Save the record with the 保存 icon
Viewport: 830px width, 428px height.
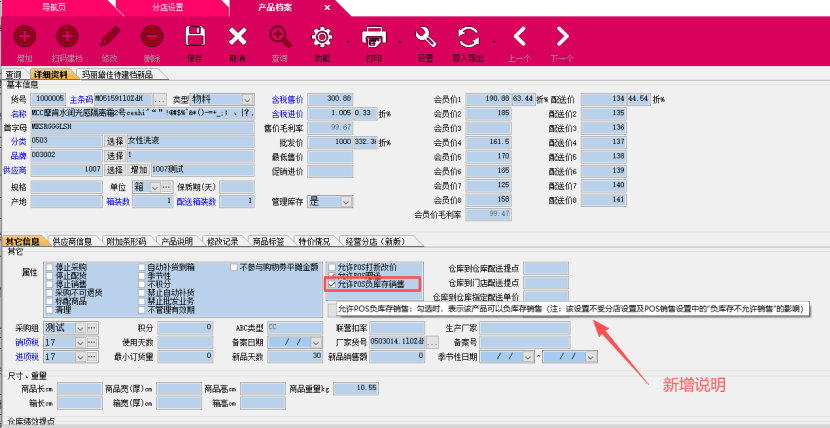(x=195, y=37)
